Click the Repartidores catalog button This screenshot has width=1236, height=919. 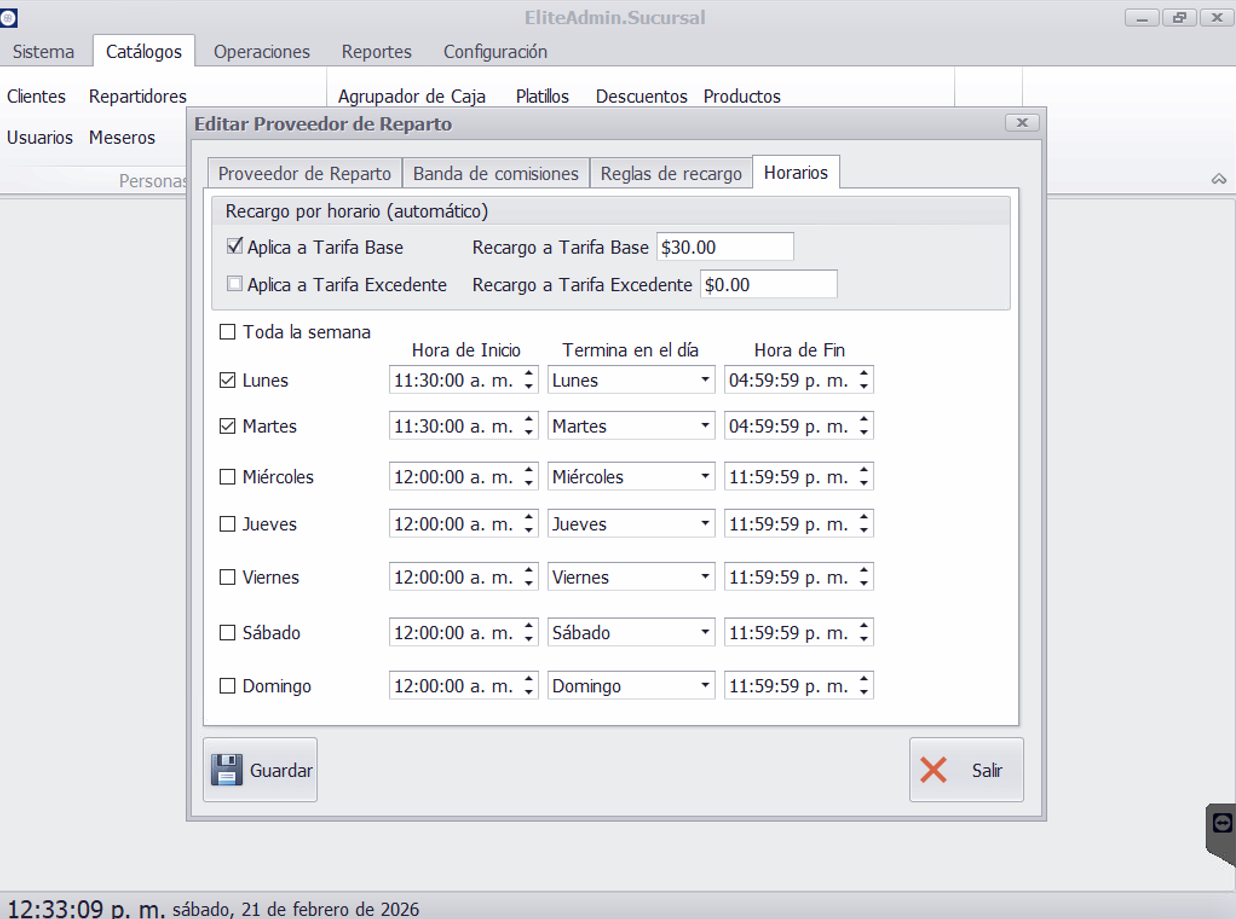(138, 96)
